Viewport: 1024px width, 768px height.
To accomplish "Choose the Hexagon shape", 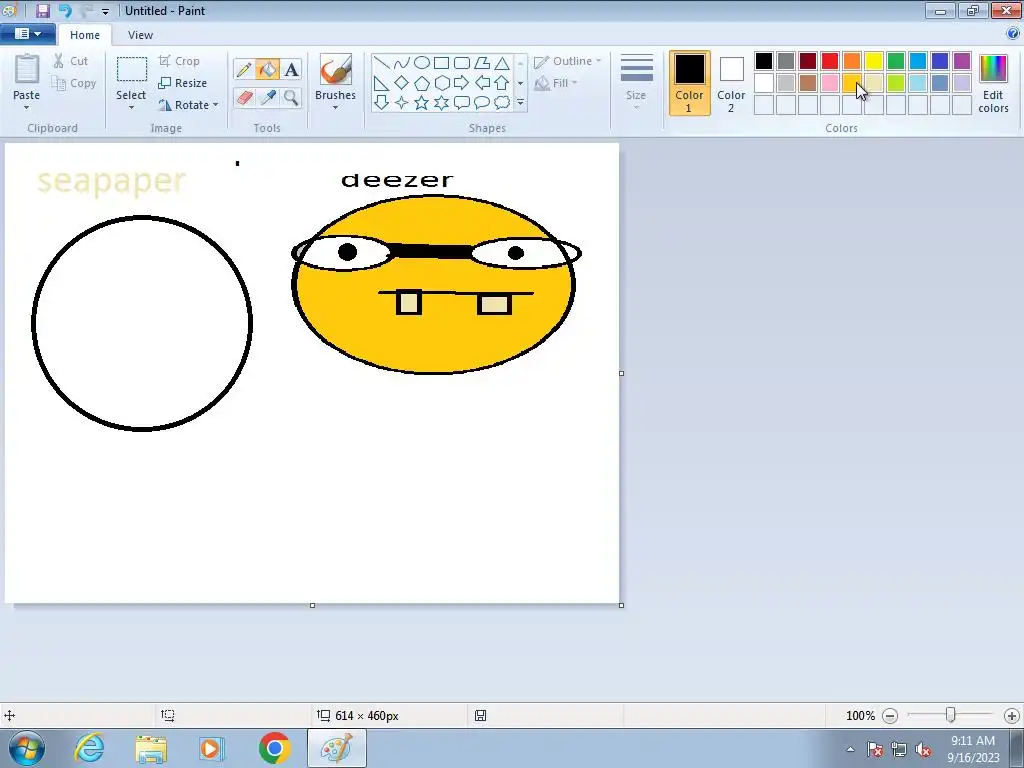I will [x=441, y=83].
